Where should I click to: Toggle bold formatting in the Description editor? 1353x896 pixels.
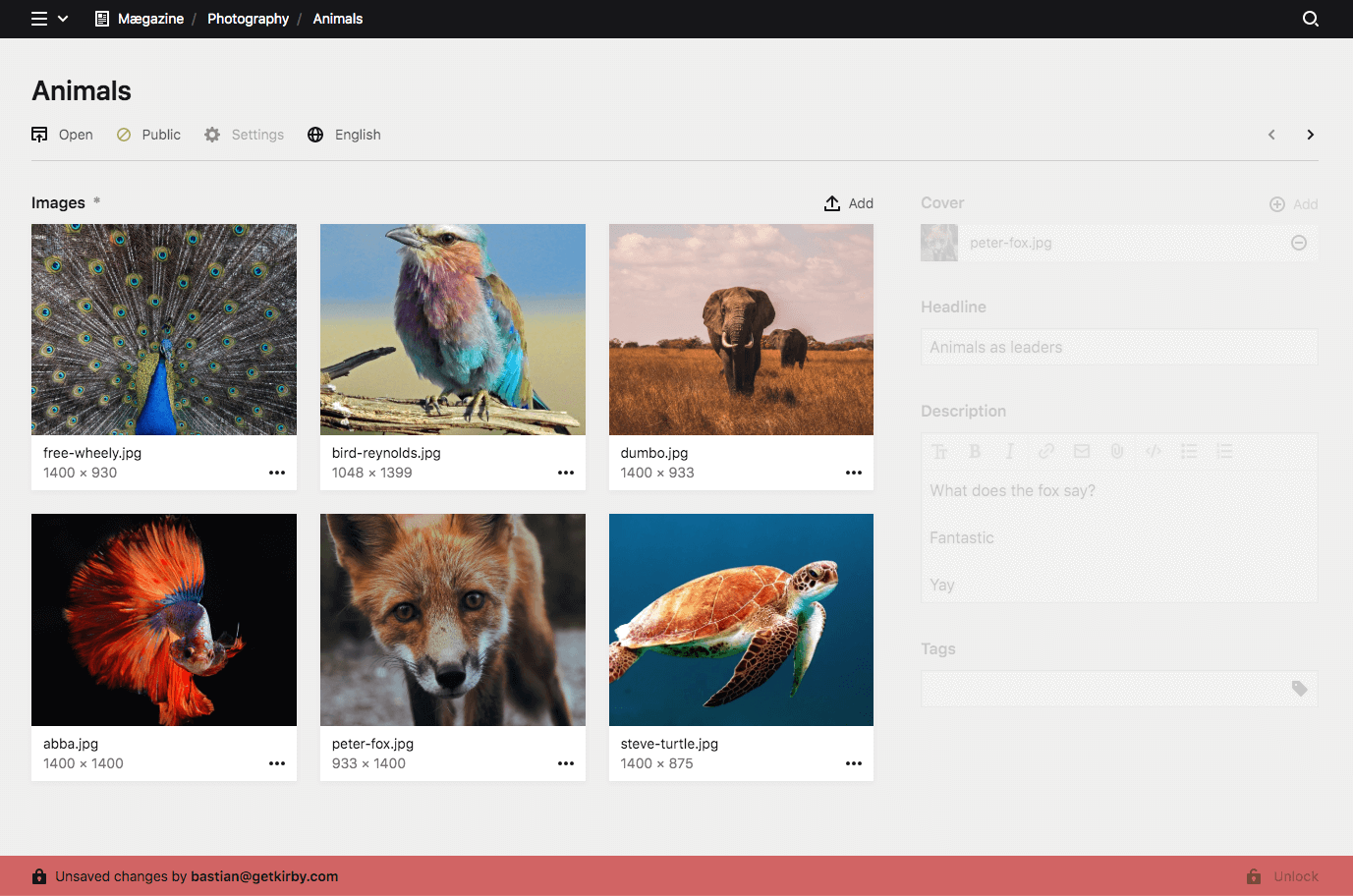[975, 451]
